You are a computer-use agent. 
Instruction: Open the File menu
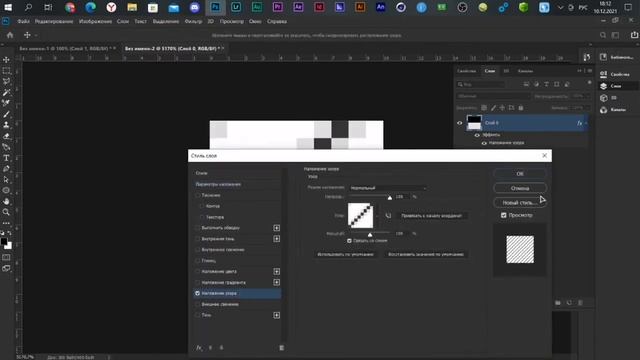point(23,21)
